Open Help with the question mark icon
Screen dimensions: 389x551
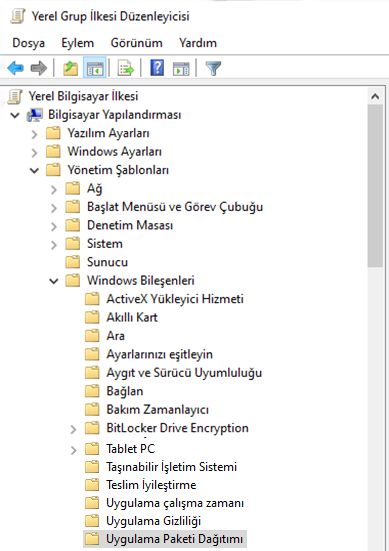pos(157,67)
